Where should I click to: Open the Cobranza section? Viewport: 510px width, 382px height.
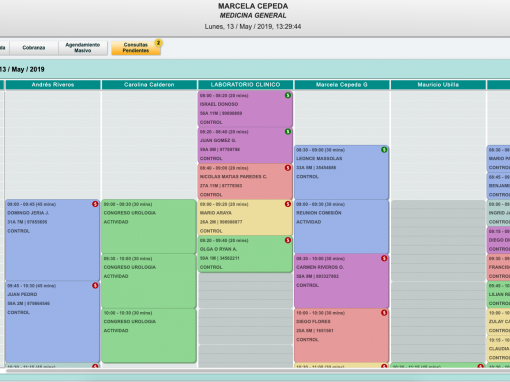coord(34,48)
